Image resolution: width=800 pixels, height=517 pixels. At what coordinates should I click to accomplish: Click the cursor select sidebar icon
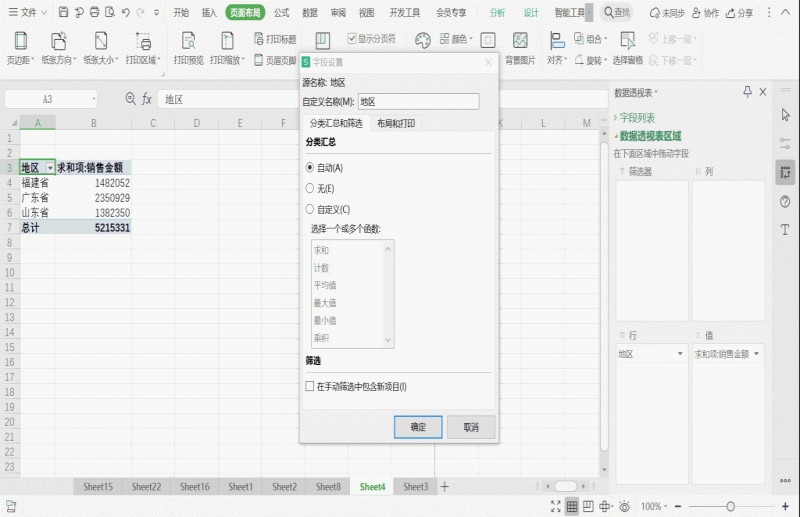coord(785,115)
